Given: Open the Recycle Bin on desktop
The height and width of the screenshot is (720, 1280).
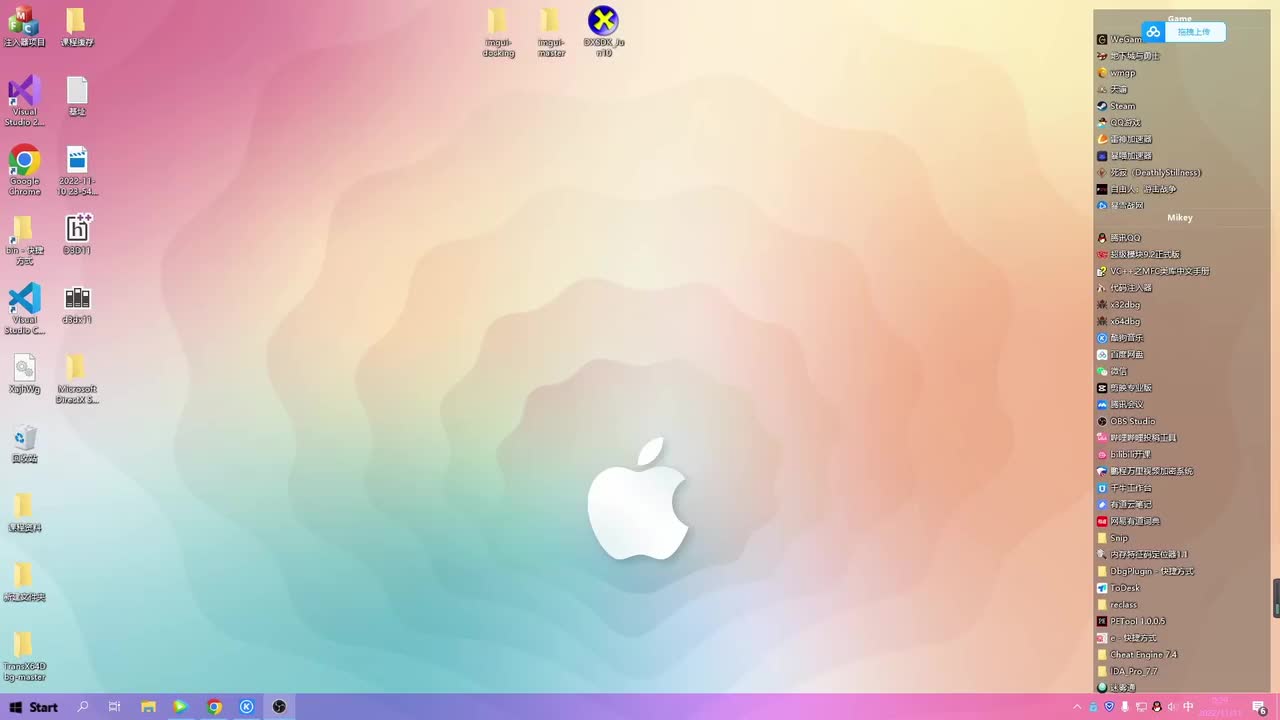Looking at the screenshot, I should [24, 444].
